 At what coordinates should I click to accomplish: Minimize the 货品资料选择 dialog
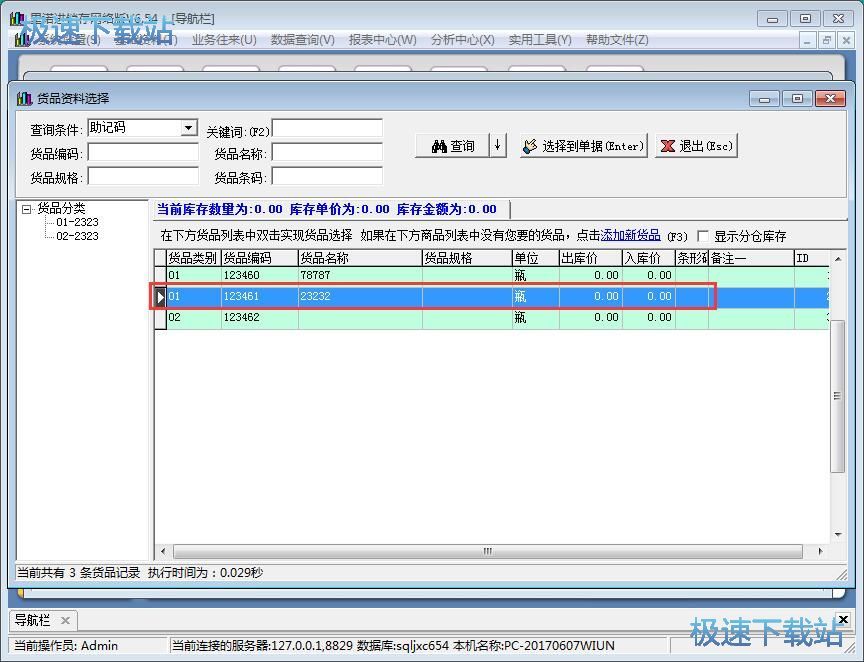click(764, 99)
